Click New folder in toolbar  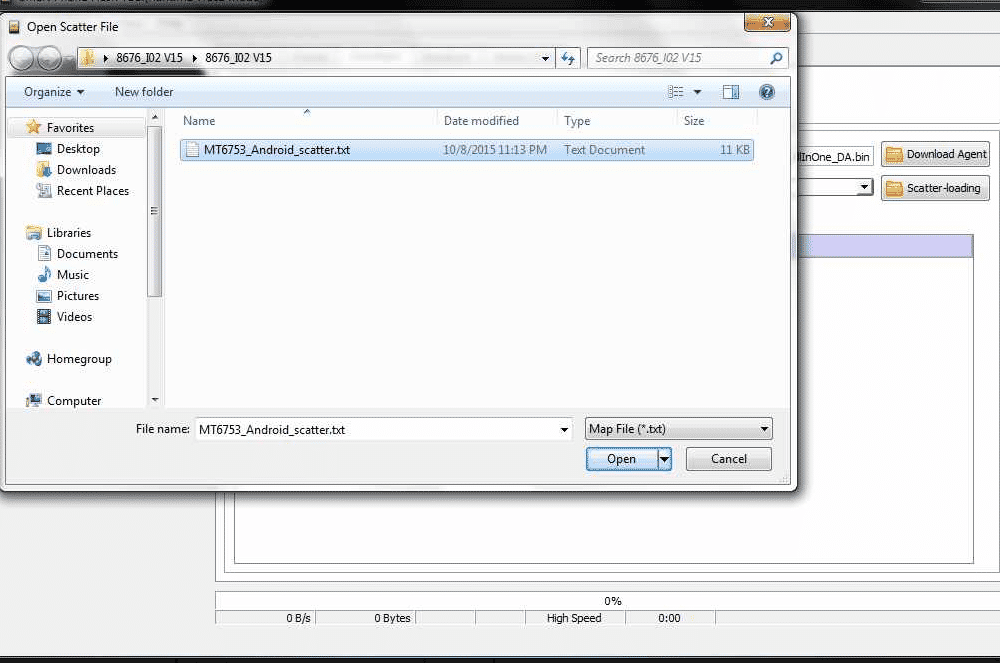point(144,92)
